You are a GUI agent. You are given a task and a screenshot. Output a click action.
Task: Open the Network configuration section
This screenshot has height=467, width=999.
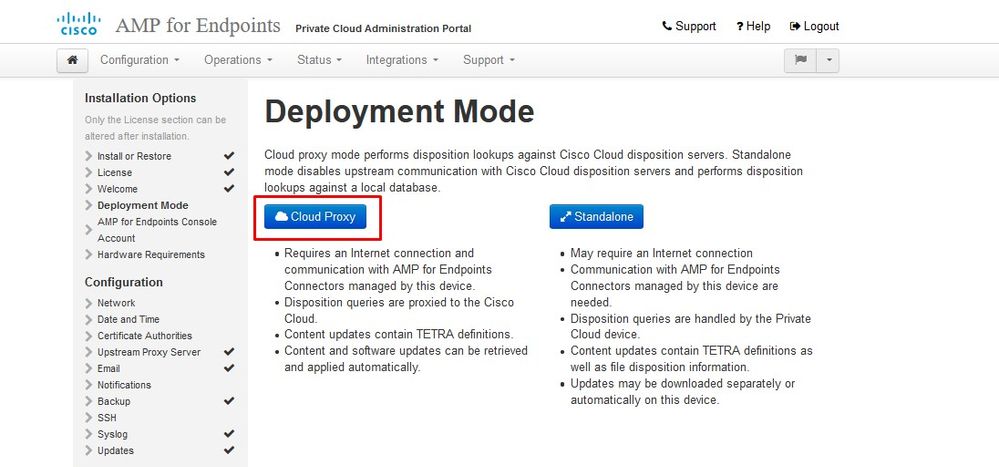pos(116,303)
